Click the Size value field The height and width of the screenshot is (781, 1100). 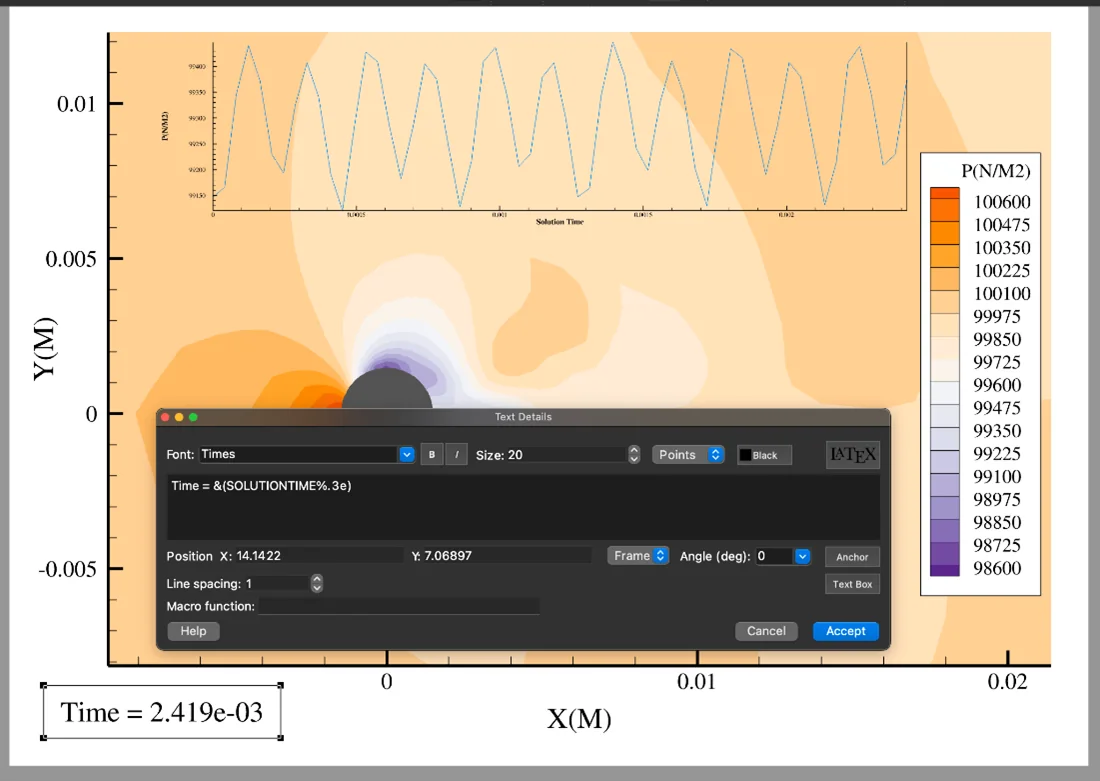[566, 455]
